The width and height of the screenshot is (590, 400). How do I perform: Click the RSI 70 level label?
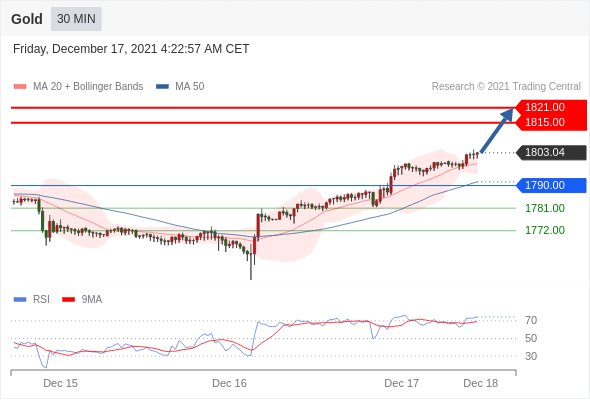click(x=531, y=321)
